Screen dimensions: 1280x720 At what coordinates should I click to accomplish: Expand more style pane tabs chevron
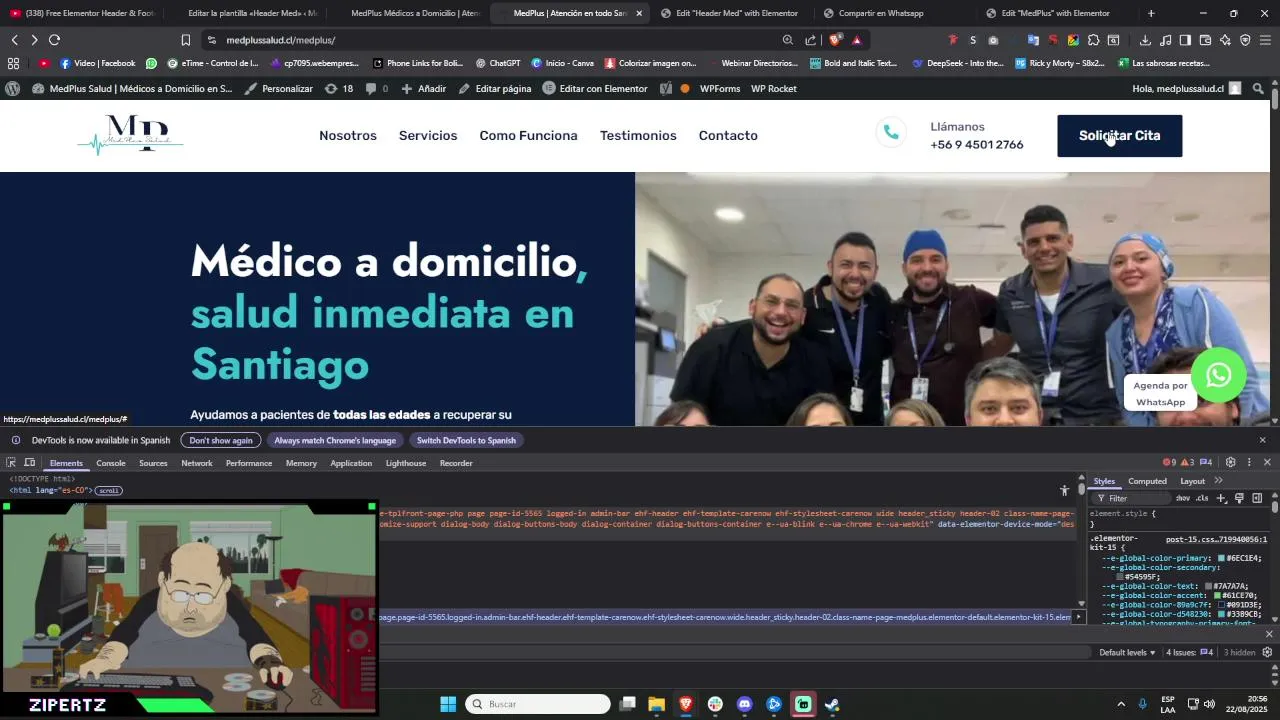pos(1218,481)
